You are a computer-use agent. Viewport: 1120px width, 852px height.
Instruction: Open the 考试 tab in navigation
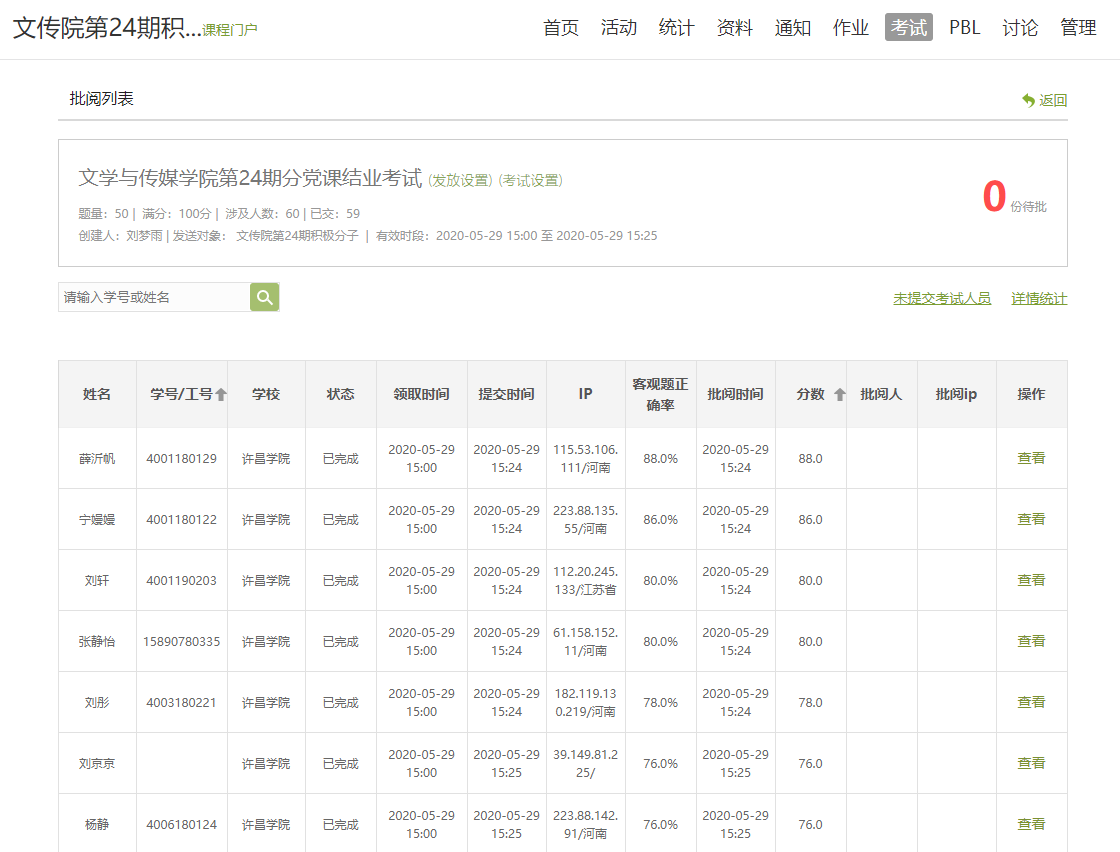coord(908,28)
